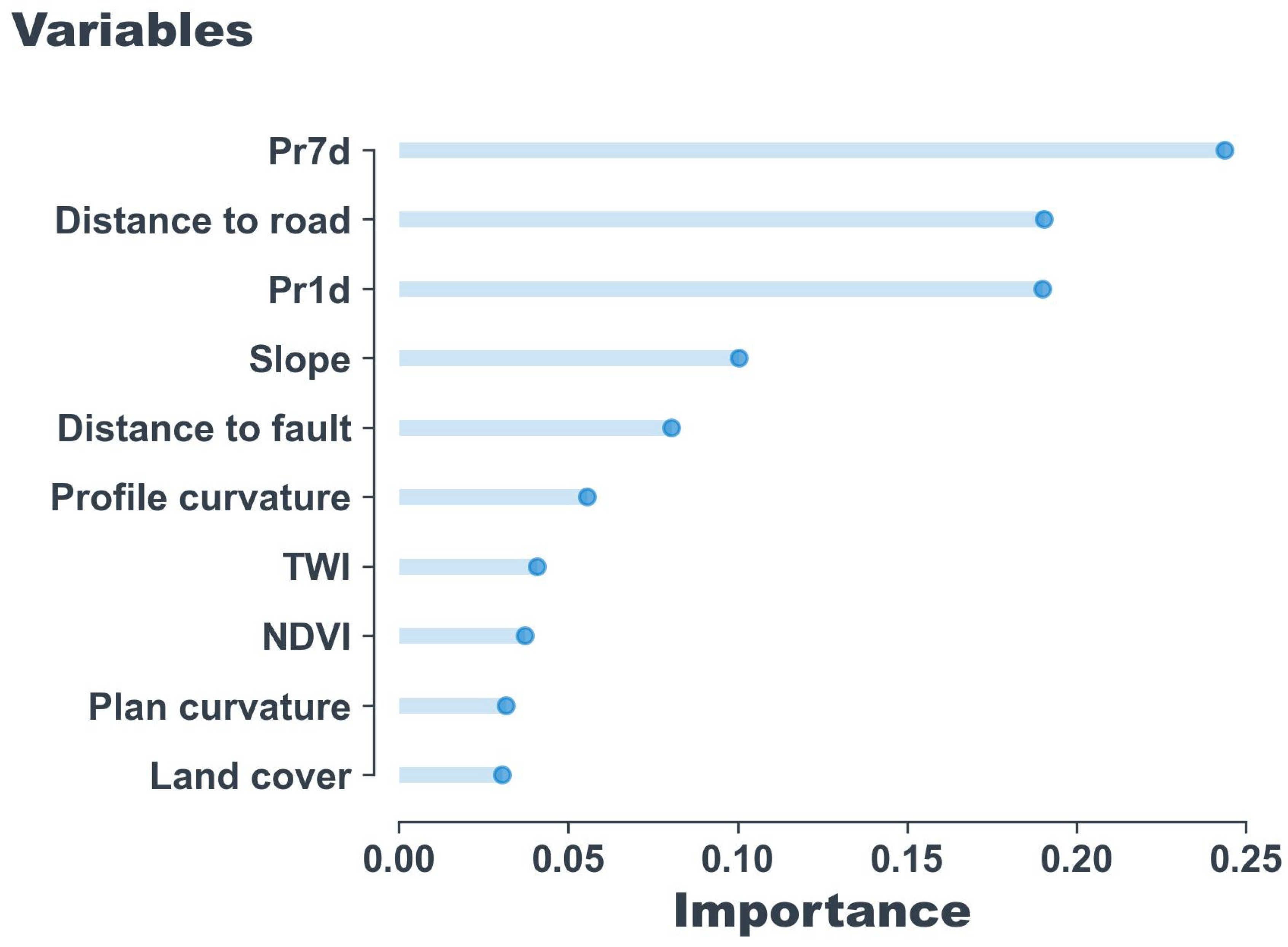The width and height of the screenshot is (1288, 947).
Task: Click the Pr7d data point marker
Action: pyautogui.click(x=1224, y=151)
